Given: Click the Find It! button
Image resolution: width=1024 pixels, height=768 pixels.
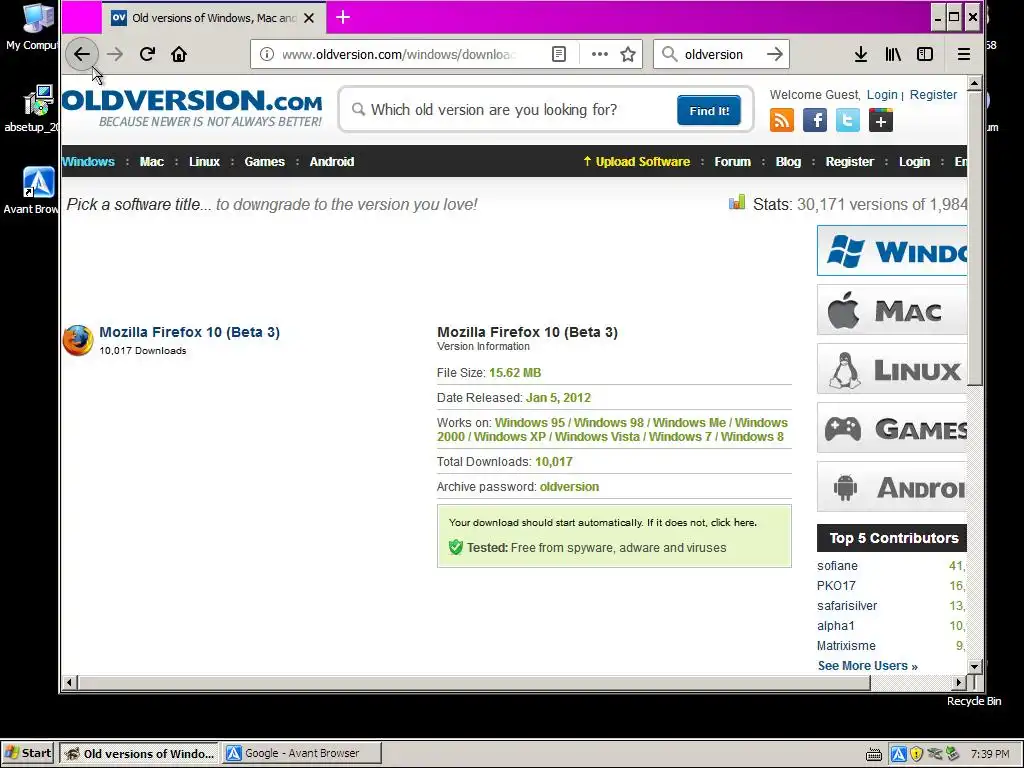Looking at the screenshot, I should point(709,110).
